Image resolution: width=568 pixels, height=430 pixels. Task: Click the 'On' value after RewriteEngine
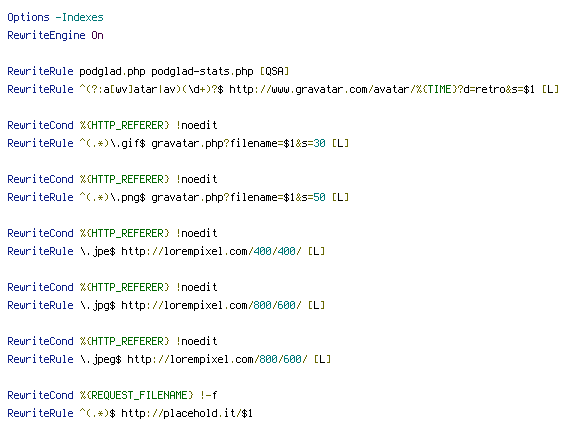pyautogui.click(x=97, y=36)
